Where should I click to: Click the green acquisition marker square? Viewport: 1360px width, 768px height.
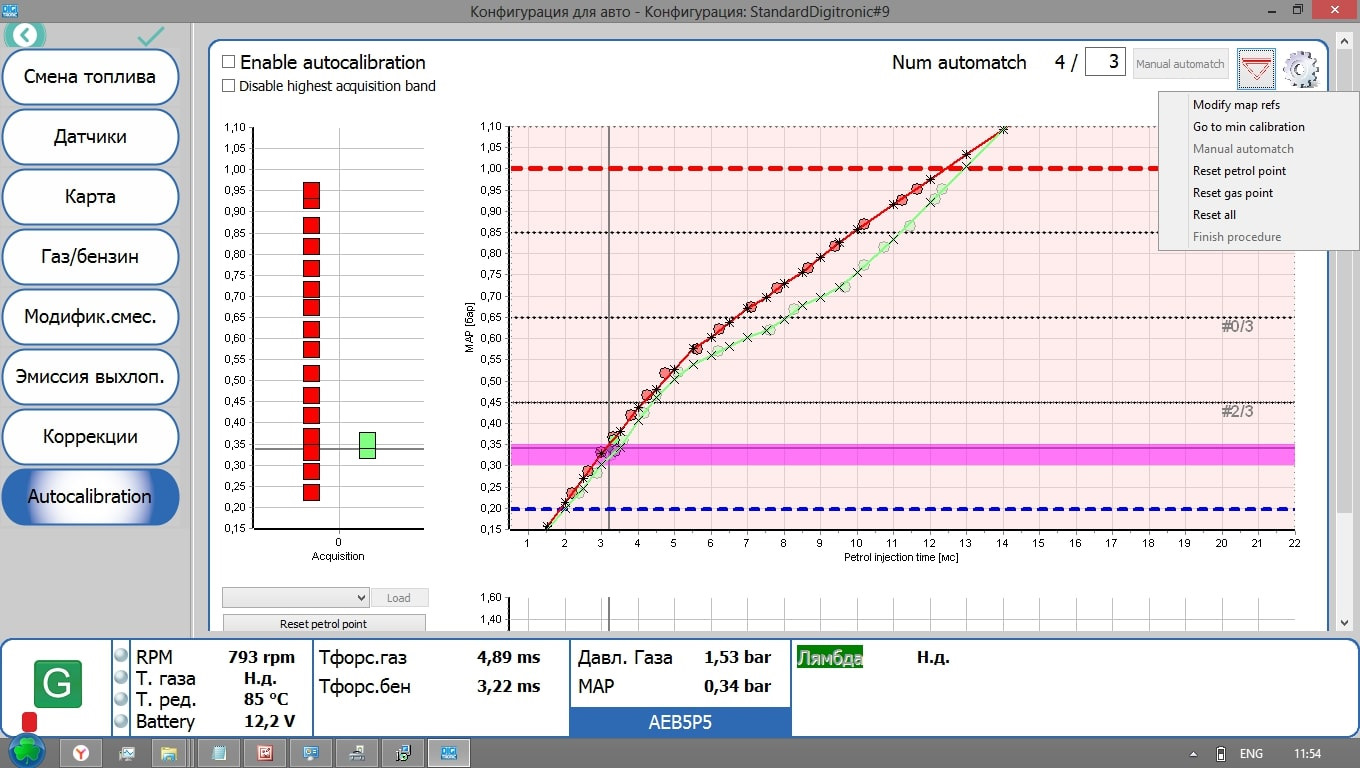[367, 445]
